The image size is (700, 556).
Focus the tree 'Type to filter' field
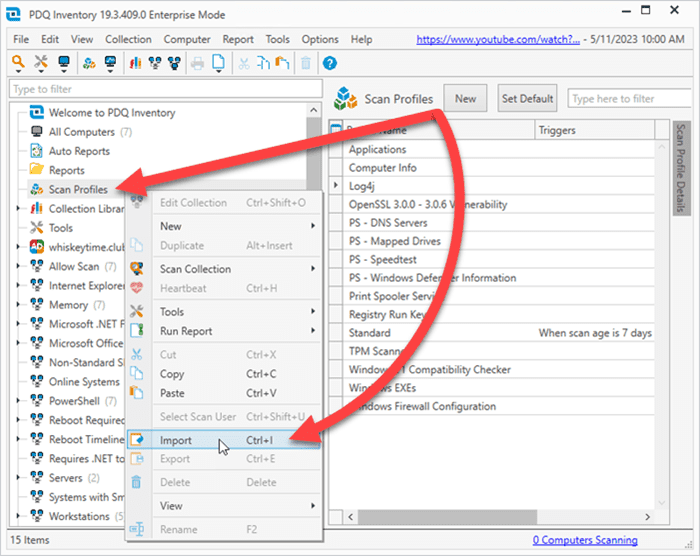(166, 89)
